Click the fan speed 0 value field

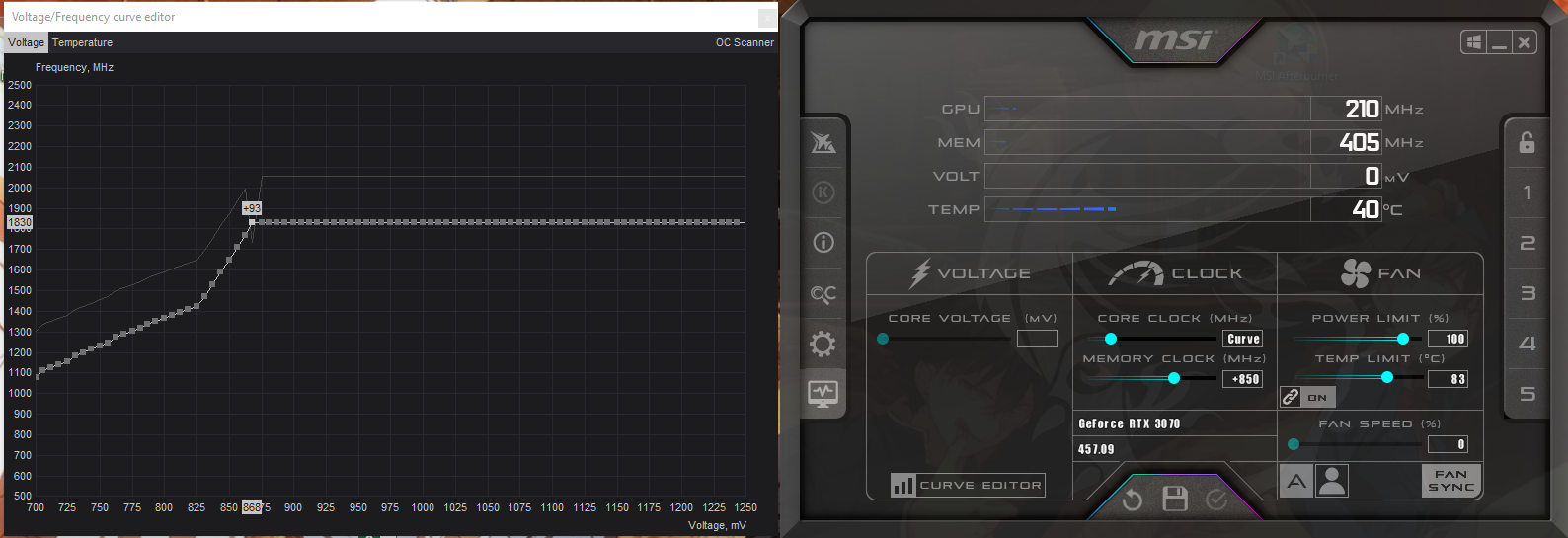[x=1448, y=444]
